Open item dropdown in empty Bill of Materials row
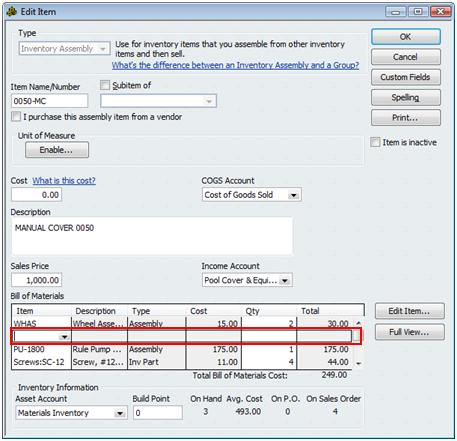The width and height of the screenshot is (457, 441). point(64,337)
